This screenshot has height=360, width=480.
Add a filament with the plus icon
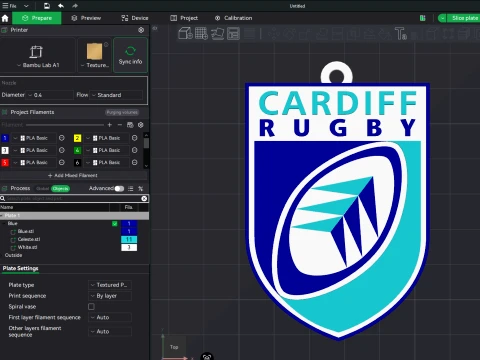coord(109,125)
